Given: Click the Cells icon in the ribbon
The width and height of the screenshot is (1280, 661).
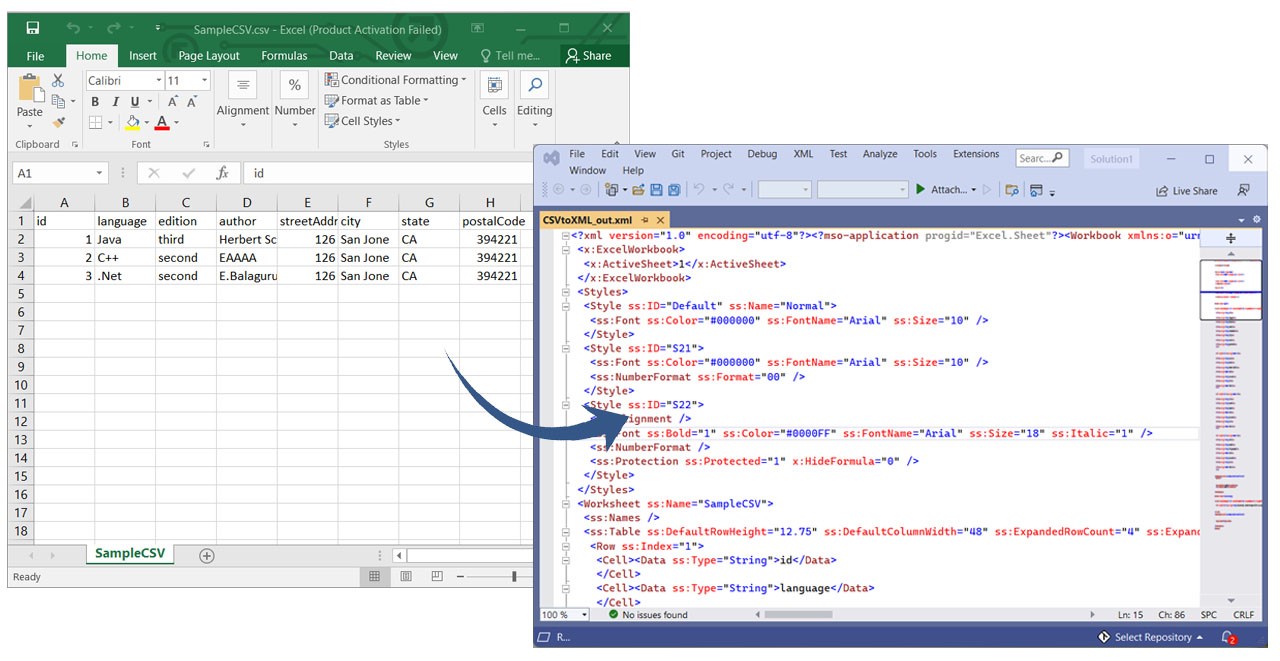Looking at the screenshot, I should pos(494,84).
